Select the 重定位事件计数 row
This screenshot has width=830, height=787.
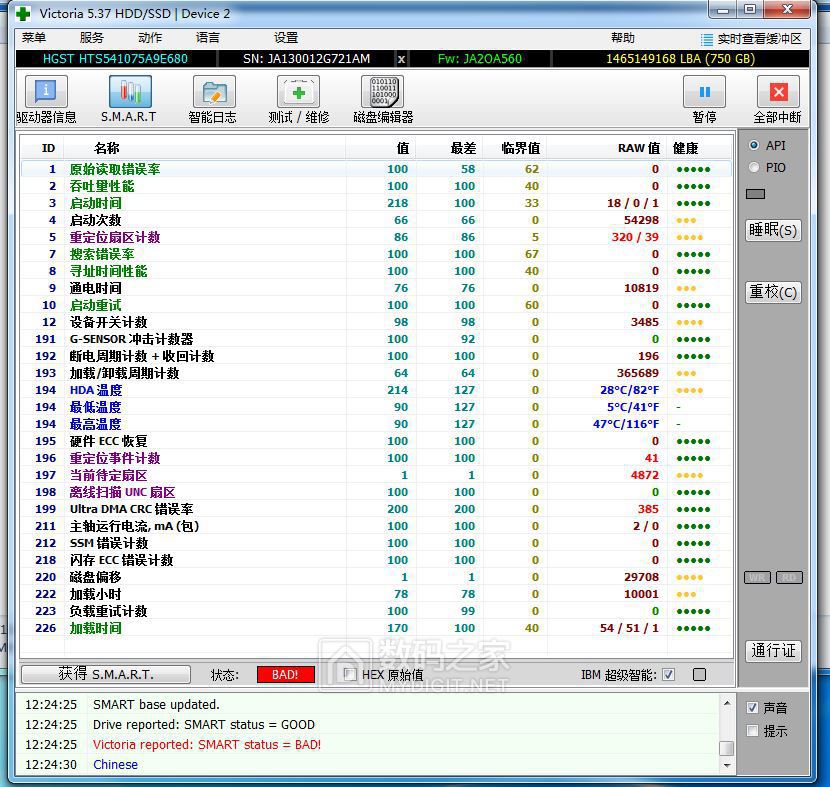tap(376, 458)
